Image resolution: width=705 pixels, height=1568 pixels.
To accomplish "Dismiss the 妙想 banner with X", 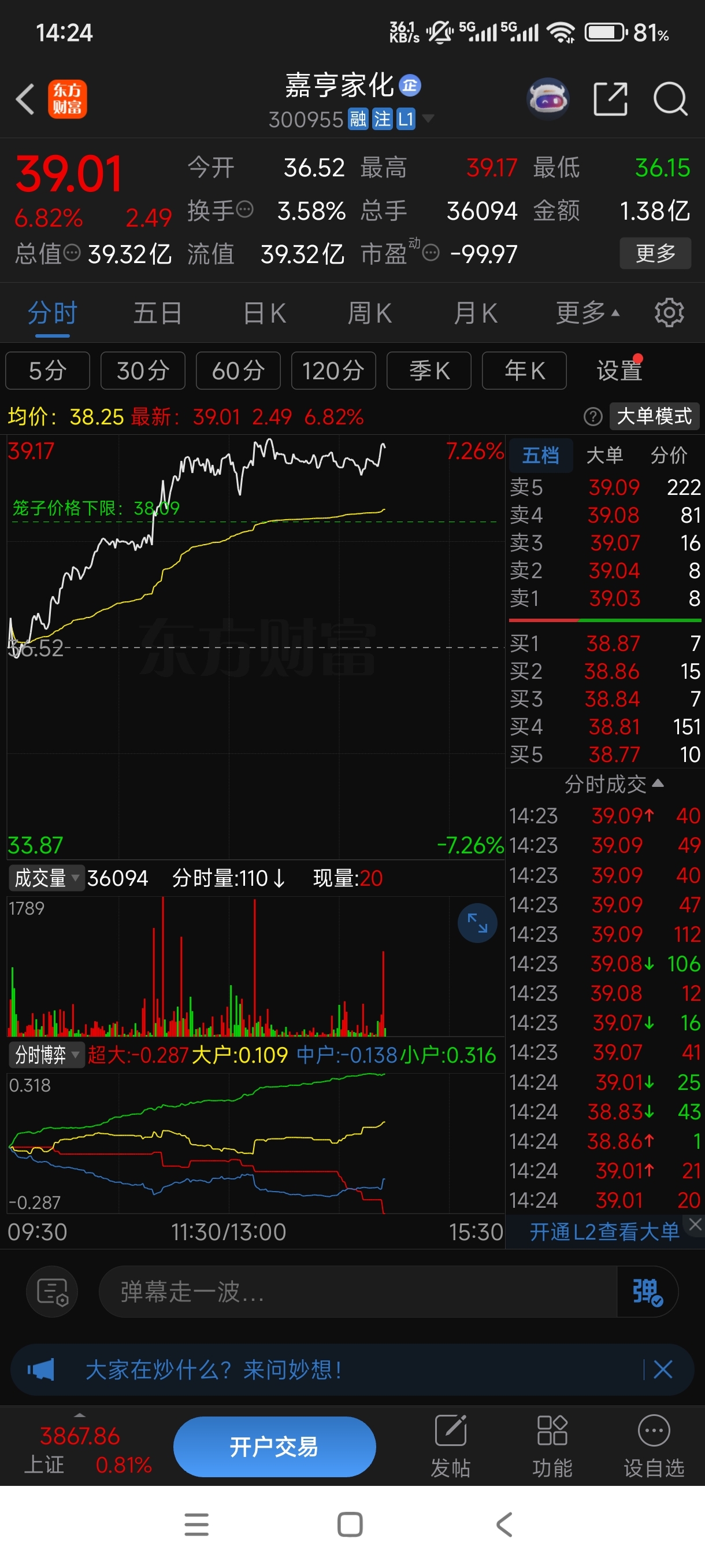I will [662, 1370].
